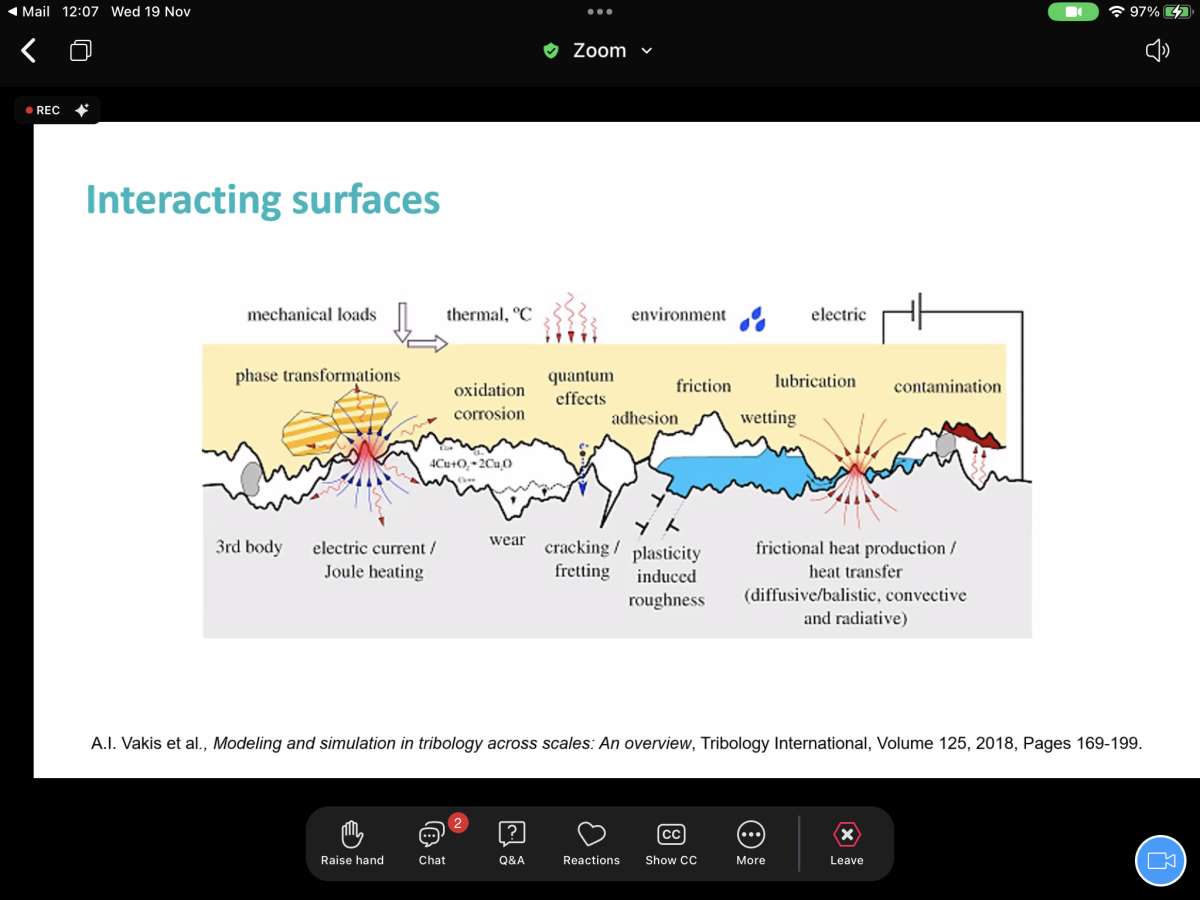1200x900 pixels.
Task: Tap the Interacting surfaces slide title
Action: (263, 199)
